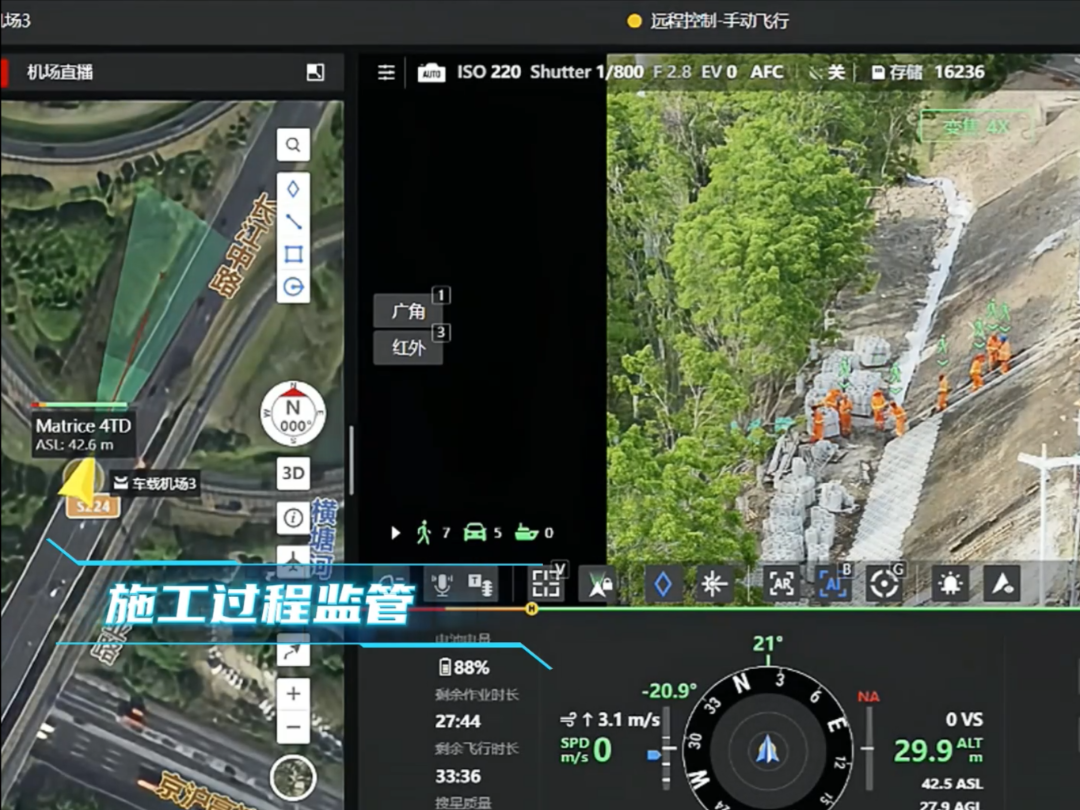The image size is (1080, 810).
Task: Open the text-to-speech broadcast icon
Action: 480,585
